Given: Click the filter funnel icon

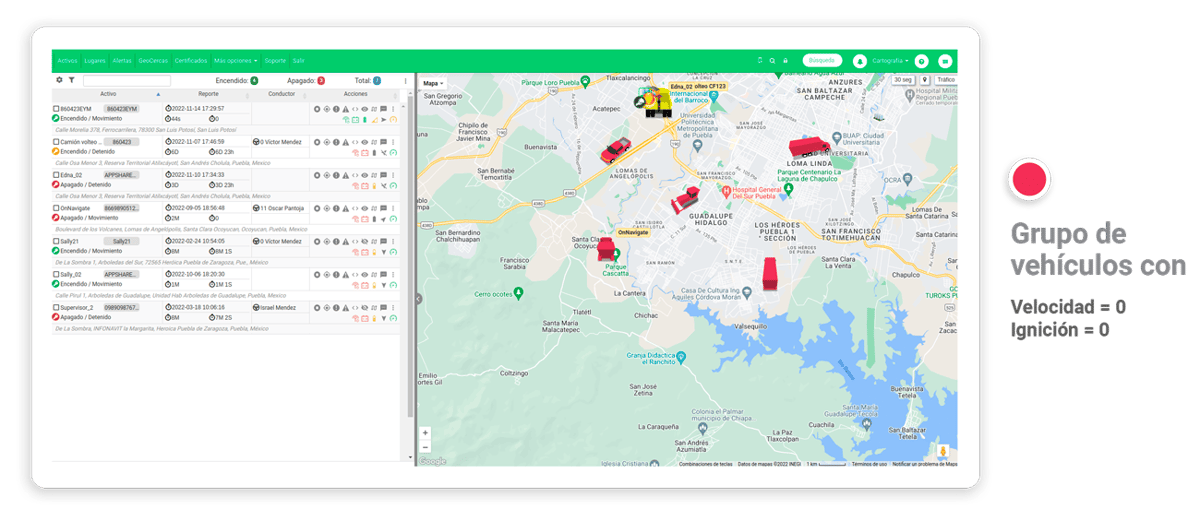Looking at the screenshot, I should [x=71, y=80].
